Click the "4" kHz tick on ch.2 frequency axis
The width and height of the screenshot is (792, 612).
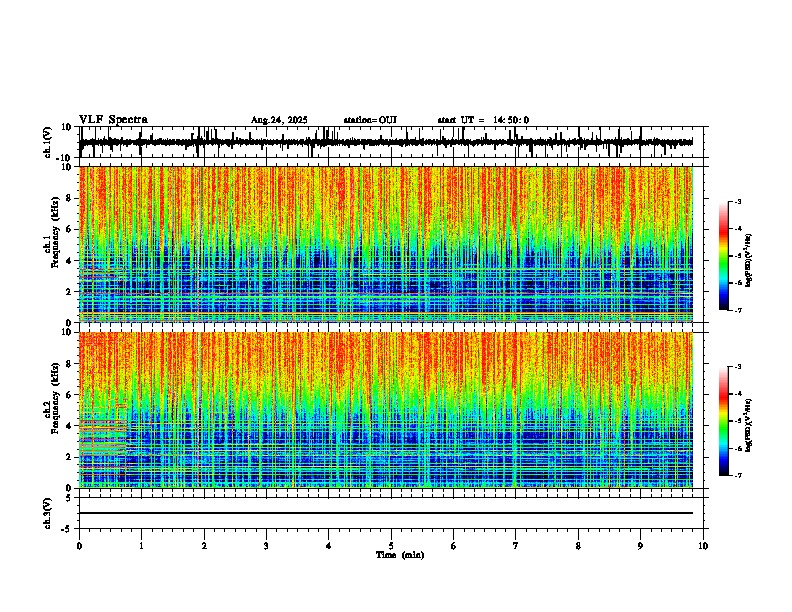tap(69, 426)
